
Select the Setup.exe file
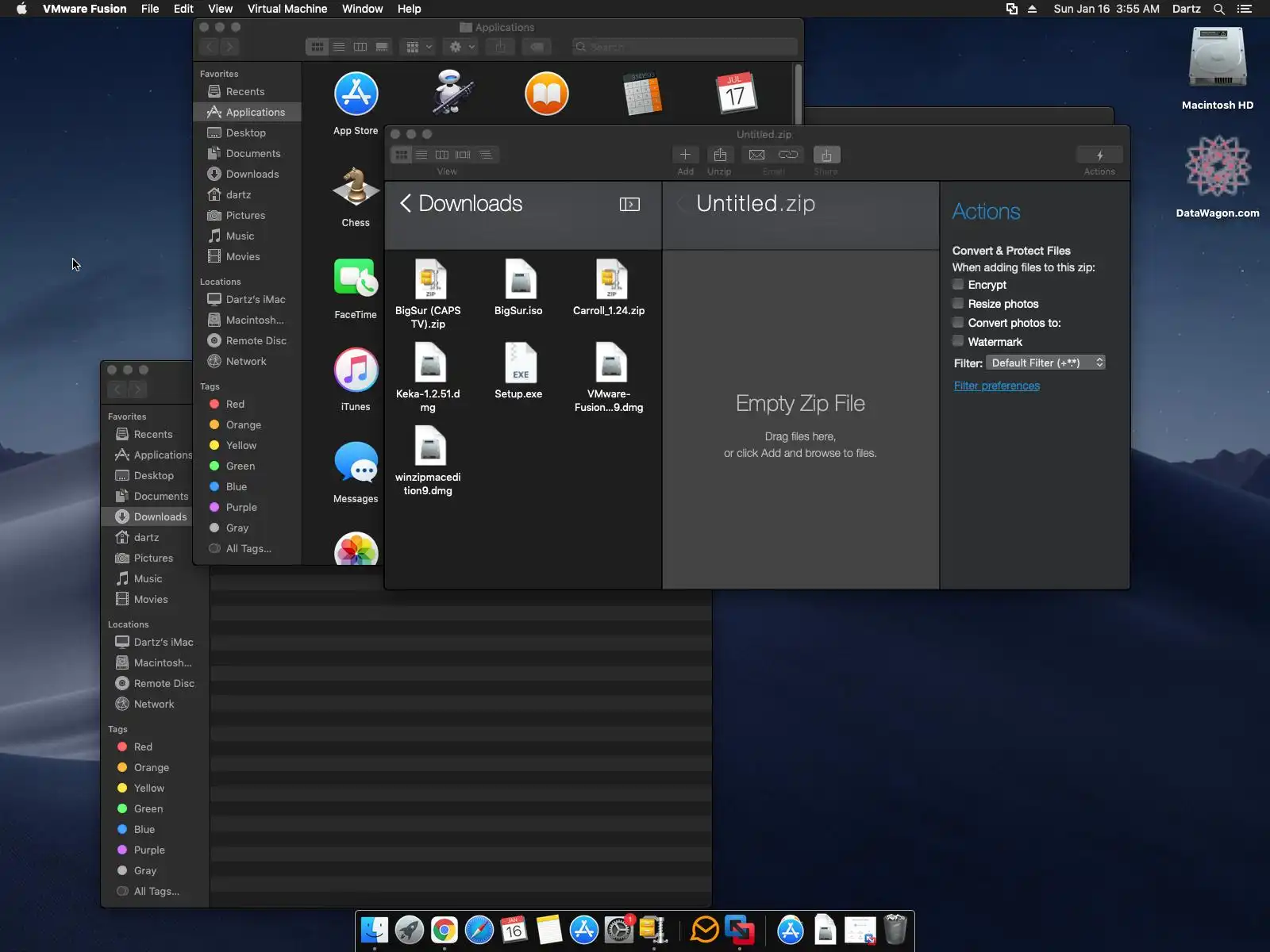(x=519, y=371)
